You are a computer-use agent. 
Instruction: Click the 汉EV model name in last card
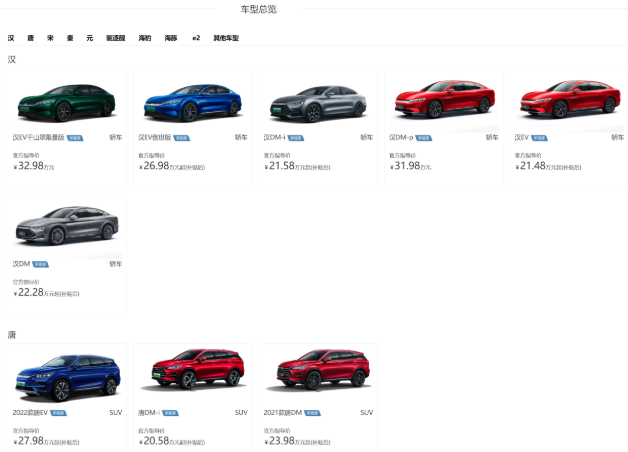click(521, 137)
